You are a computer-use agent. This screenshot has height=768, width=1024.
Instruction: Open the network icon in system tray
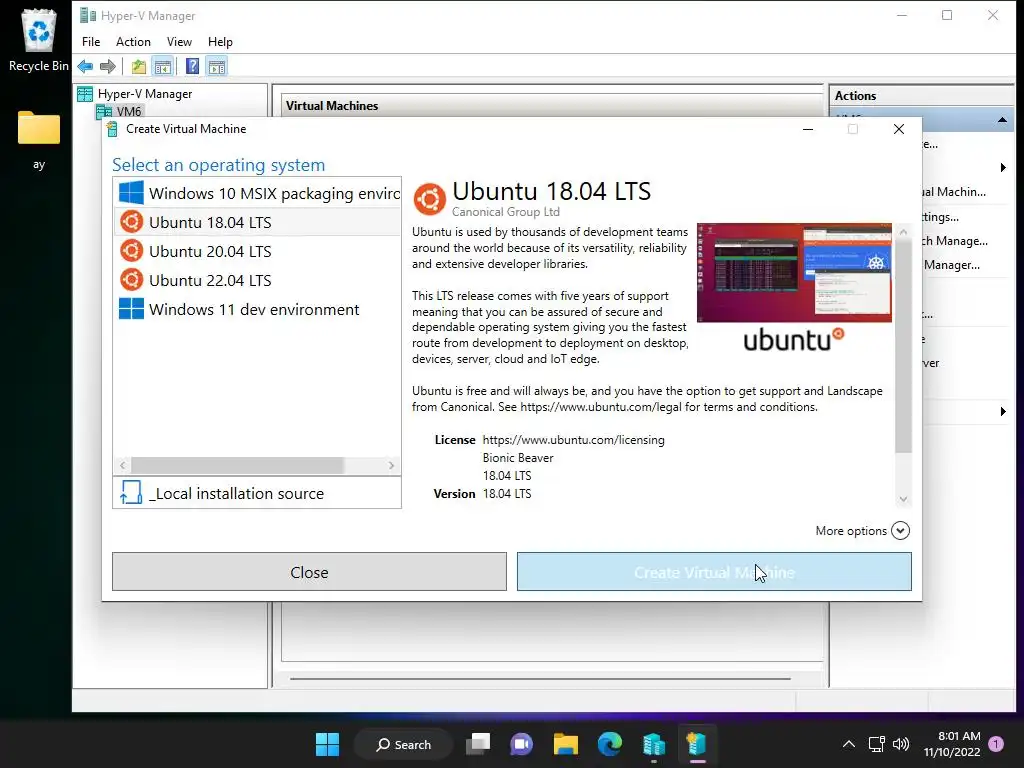click(x=876, y=744)
